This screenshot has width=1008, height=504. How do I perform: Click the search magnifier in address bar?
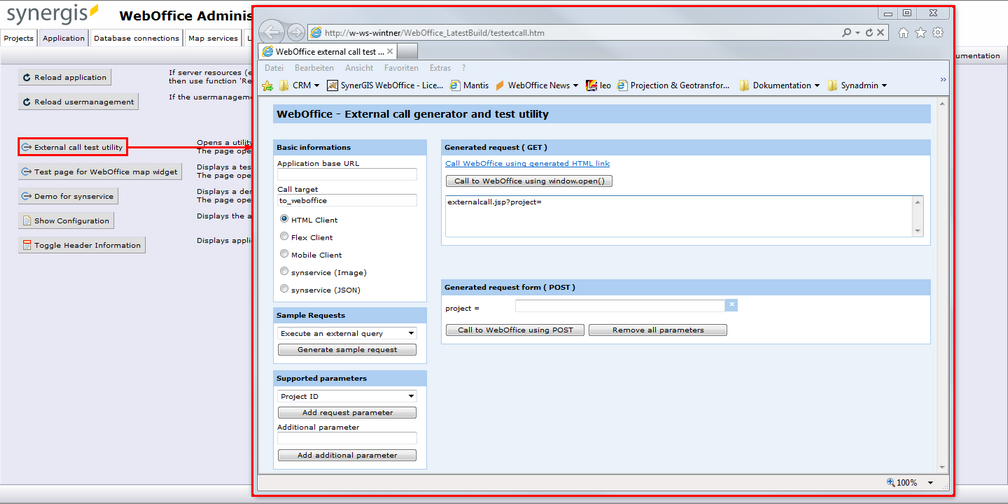click(x=847, y=32)
